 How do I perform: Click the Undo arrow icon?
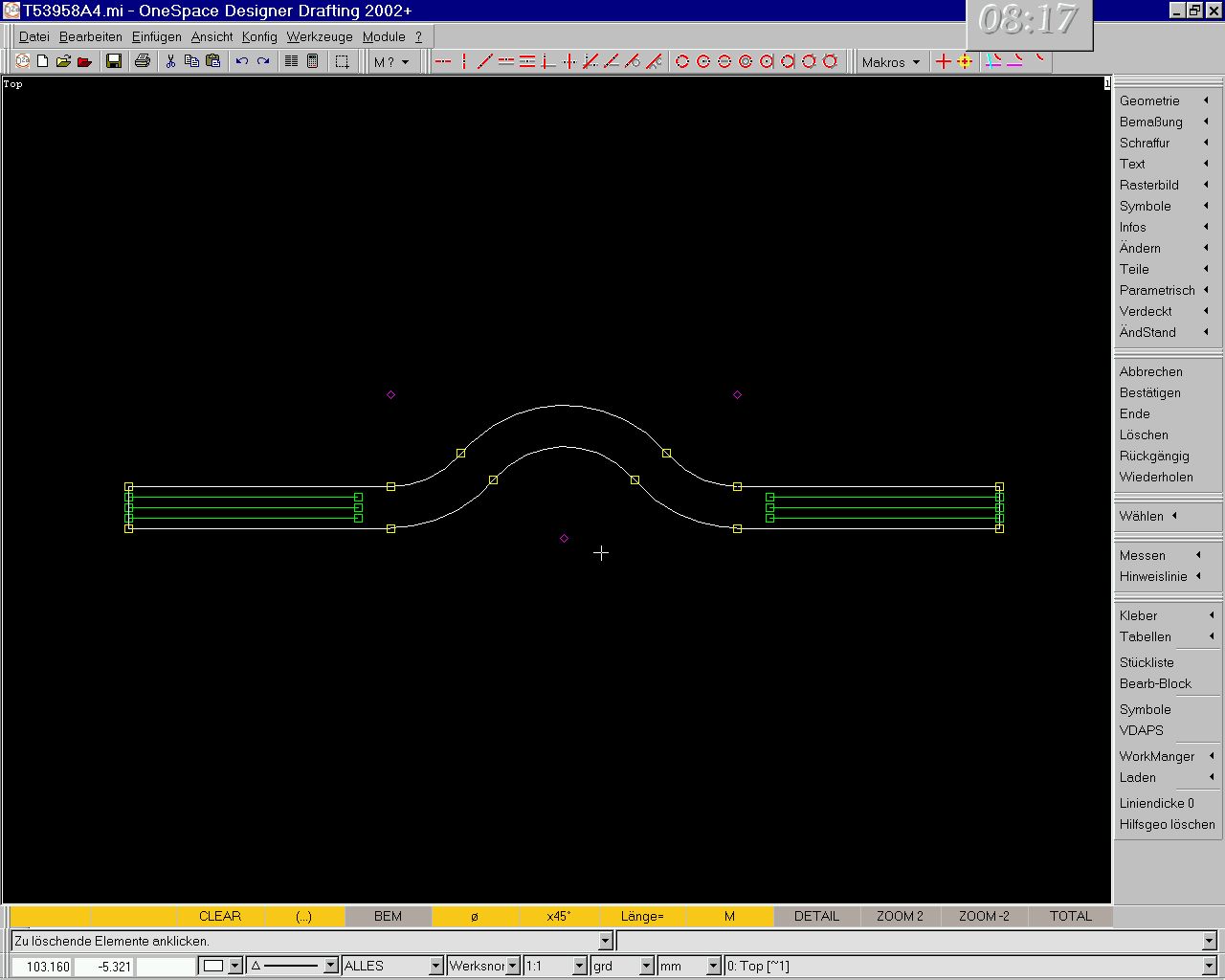(x=241, y=61)
